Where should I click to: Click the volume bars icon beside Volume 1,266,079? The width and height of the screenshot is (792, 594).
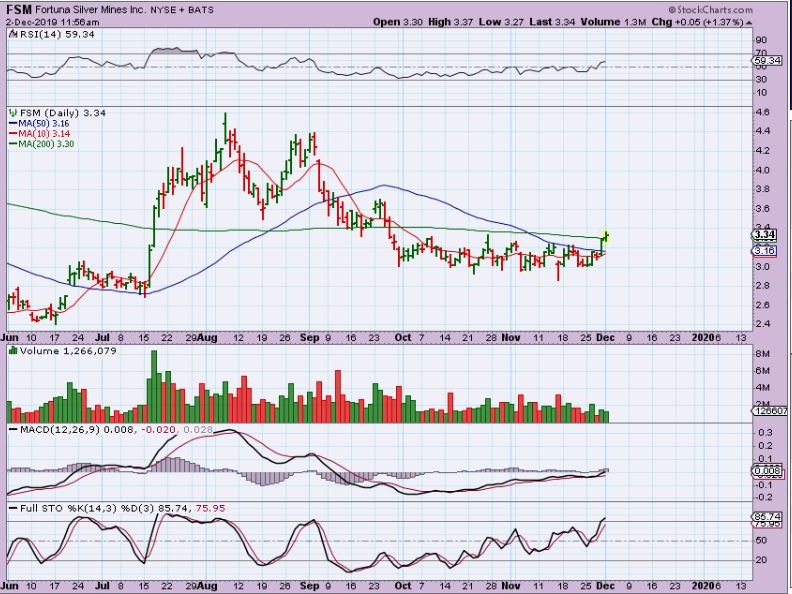coord(13,351)
